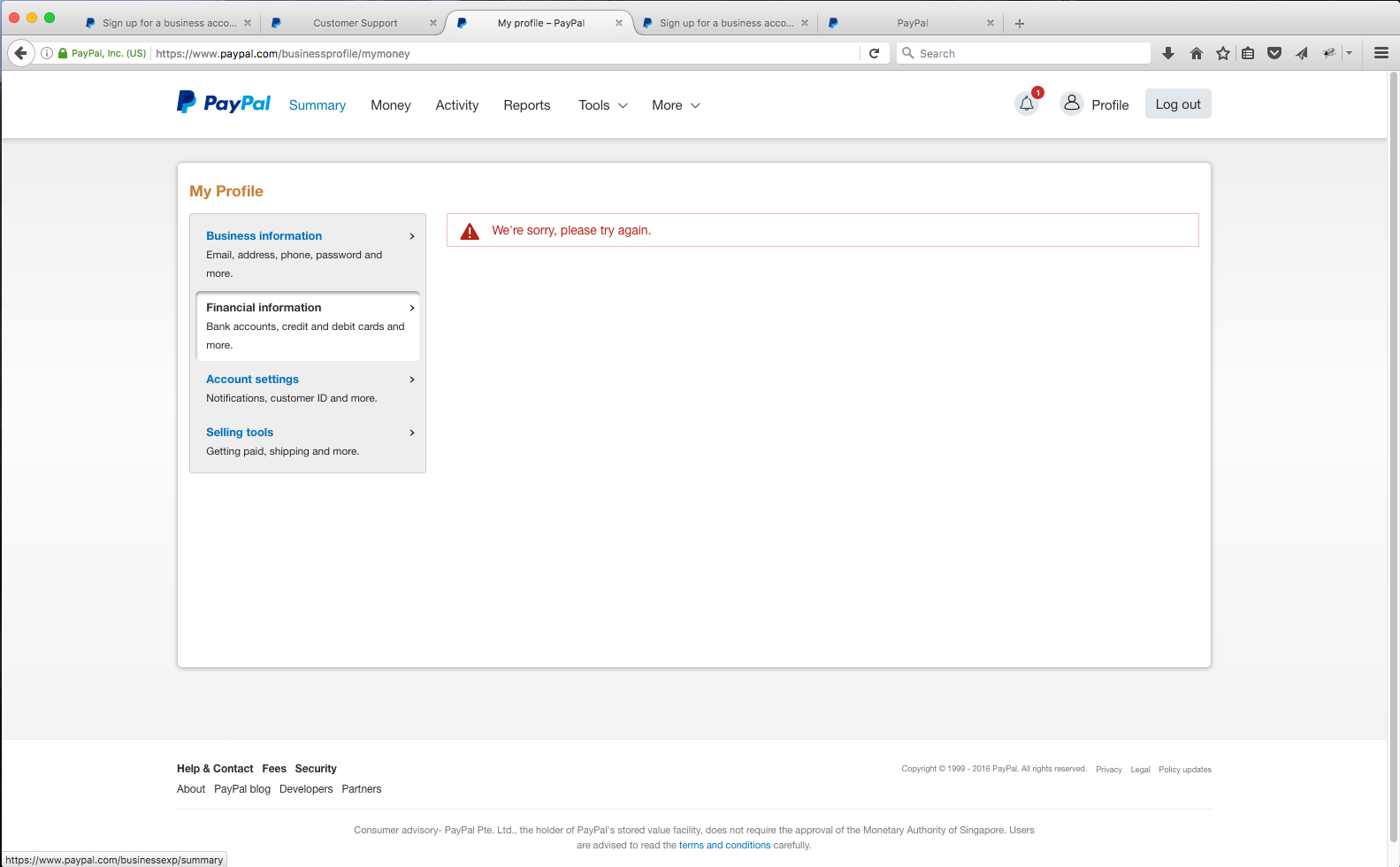1400x867 pixels.
Task: Open the Security footer link
Action: coord(316,769)
